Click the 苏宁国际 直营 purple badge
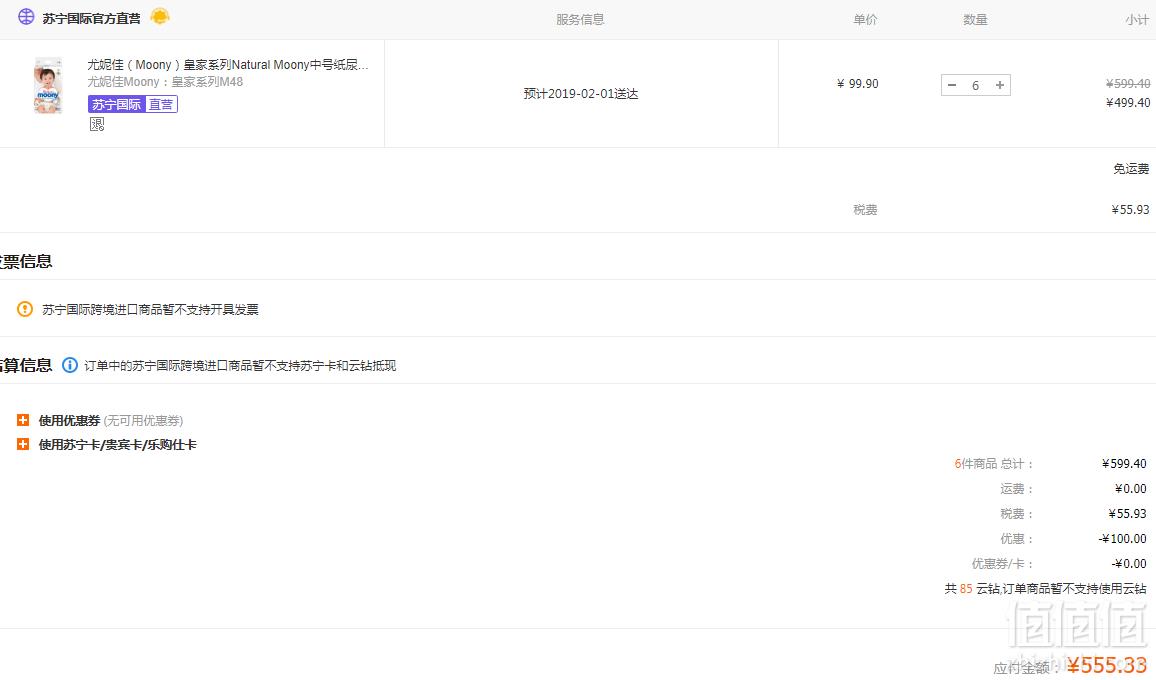 coord(133,104)
